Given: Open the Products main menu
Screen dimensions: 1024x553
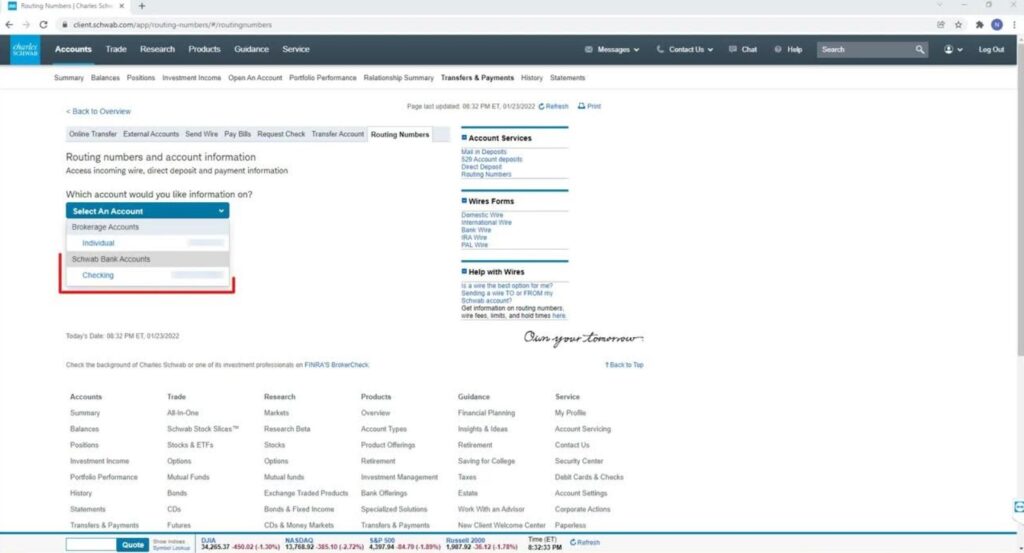Looking at the screenshot, I should coord(204,50).
